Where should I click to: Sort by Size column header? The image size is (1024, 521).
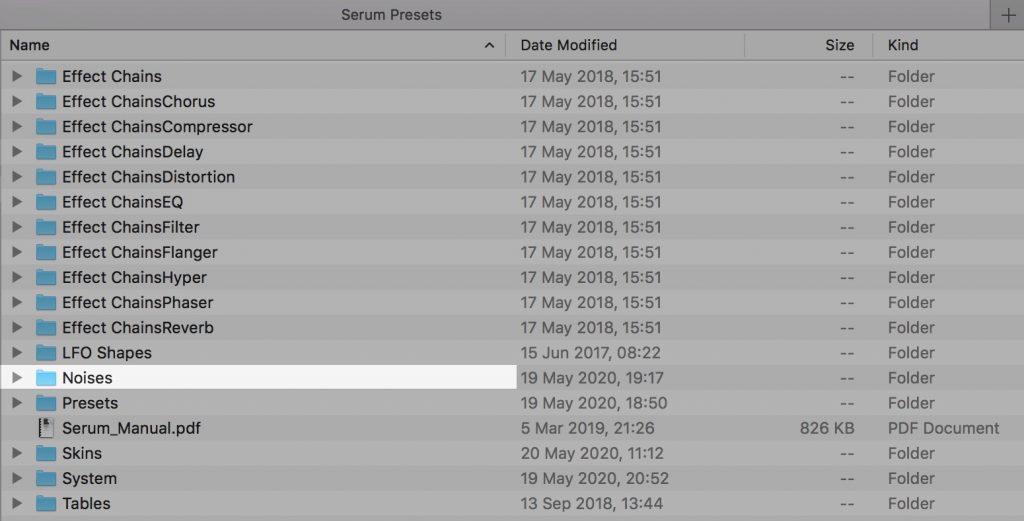(x=839, y=45)
